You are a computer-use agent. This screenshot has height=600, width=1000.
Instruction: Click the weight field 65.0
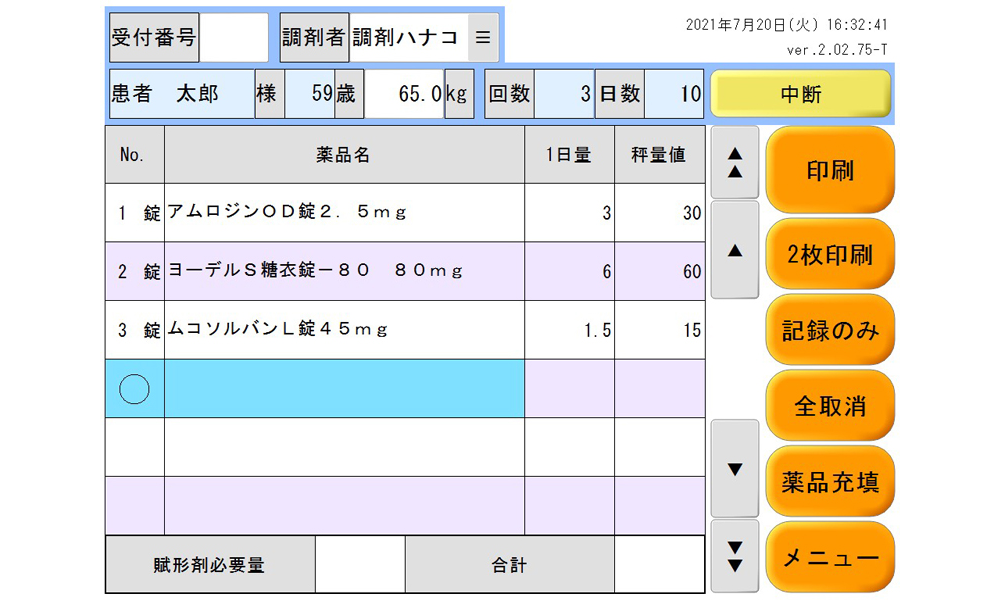pos(404,94)
